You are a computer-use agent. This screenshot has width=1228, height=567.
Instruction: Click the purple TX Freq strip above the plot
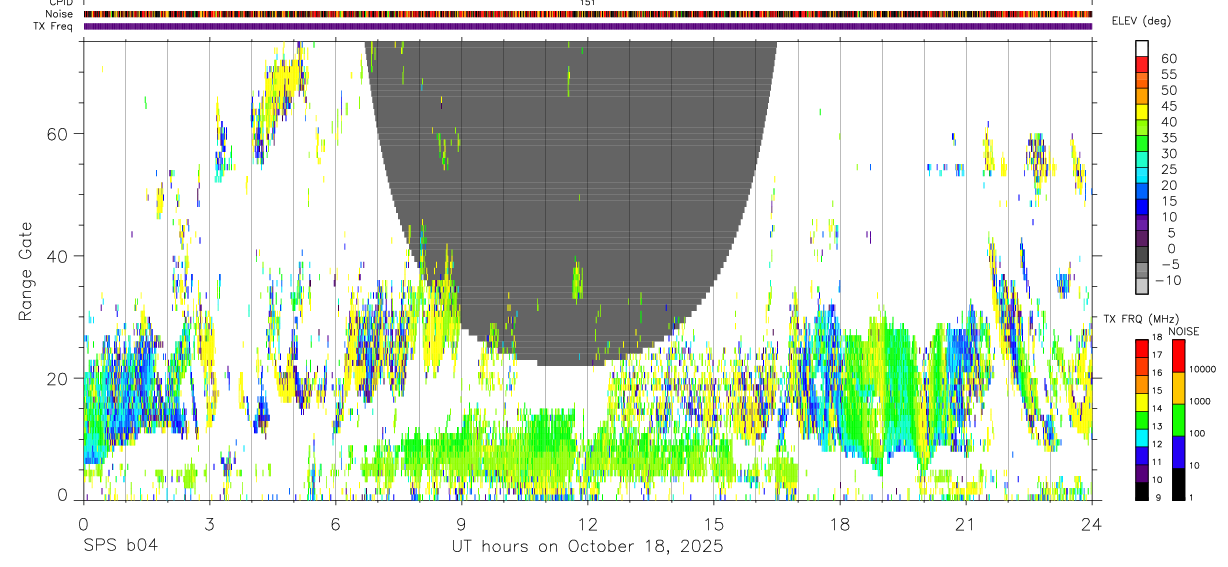tap(588, 26)
